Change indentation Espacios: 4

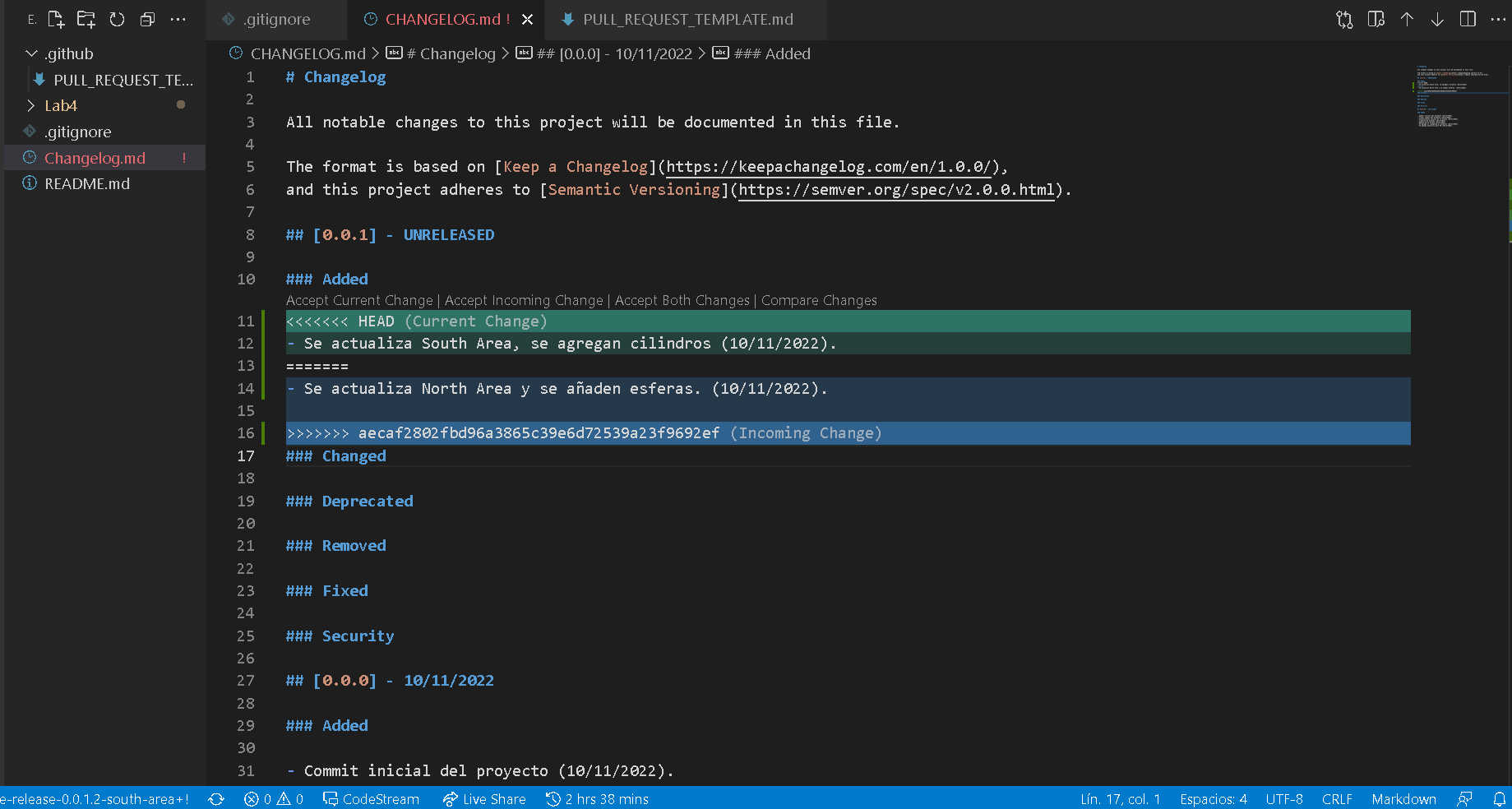click(1214, 799)
